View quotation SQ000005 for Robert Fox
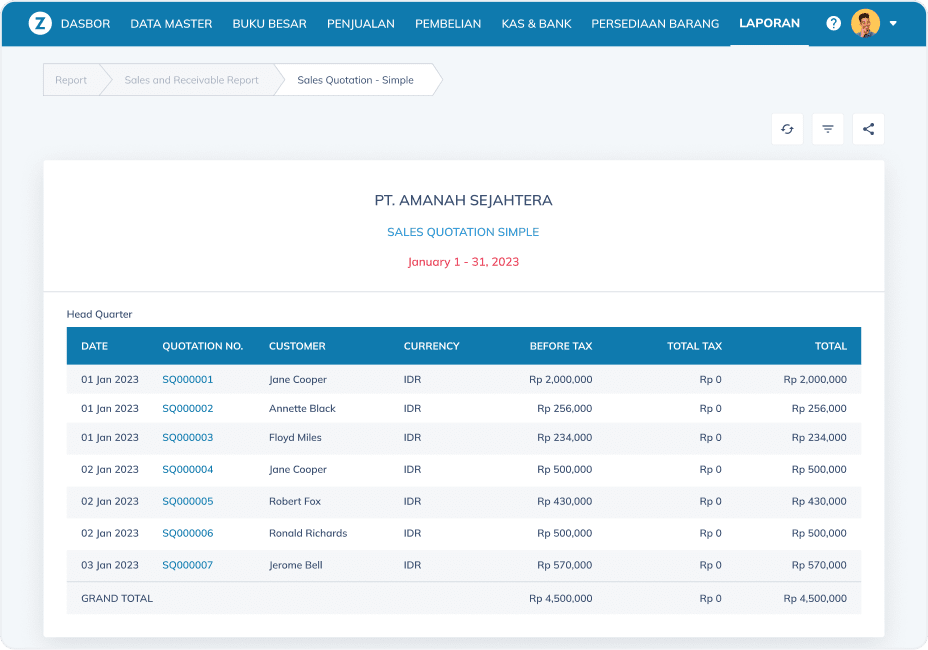The width and height of the screenshot is (928, 650). click(x=188, y=502)
